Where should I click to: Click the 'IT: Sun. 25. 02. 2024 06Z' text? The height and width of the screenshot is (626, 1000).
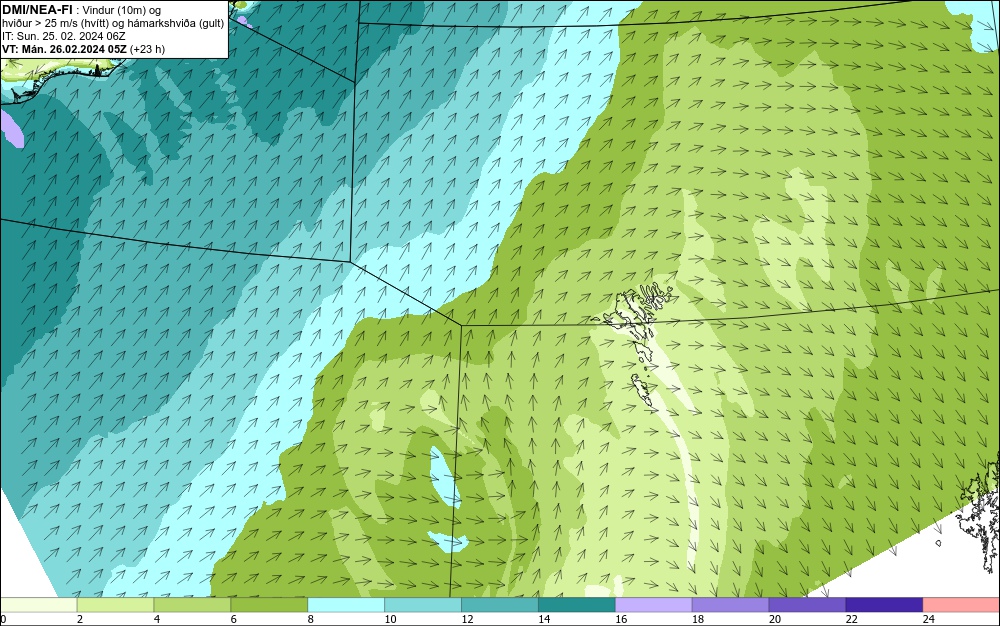pyautogui.click(x=64, y=36)
